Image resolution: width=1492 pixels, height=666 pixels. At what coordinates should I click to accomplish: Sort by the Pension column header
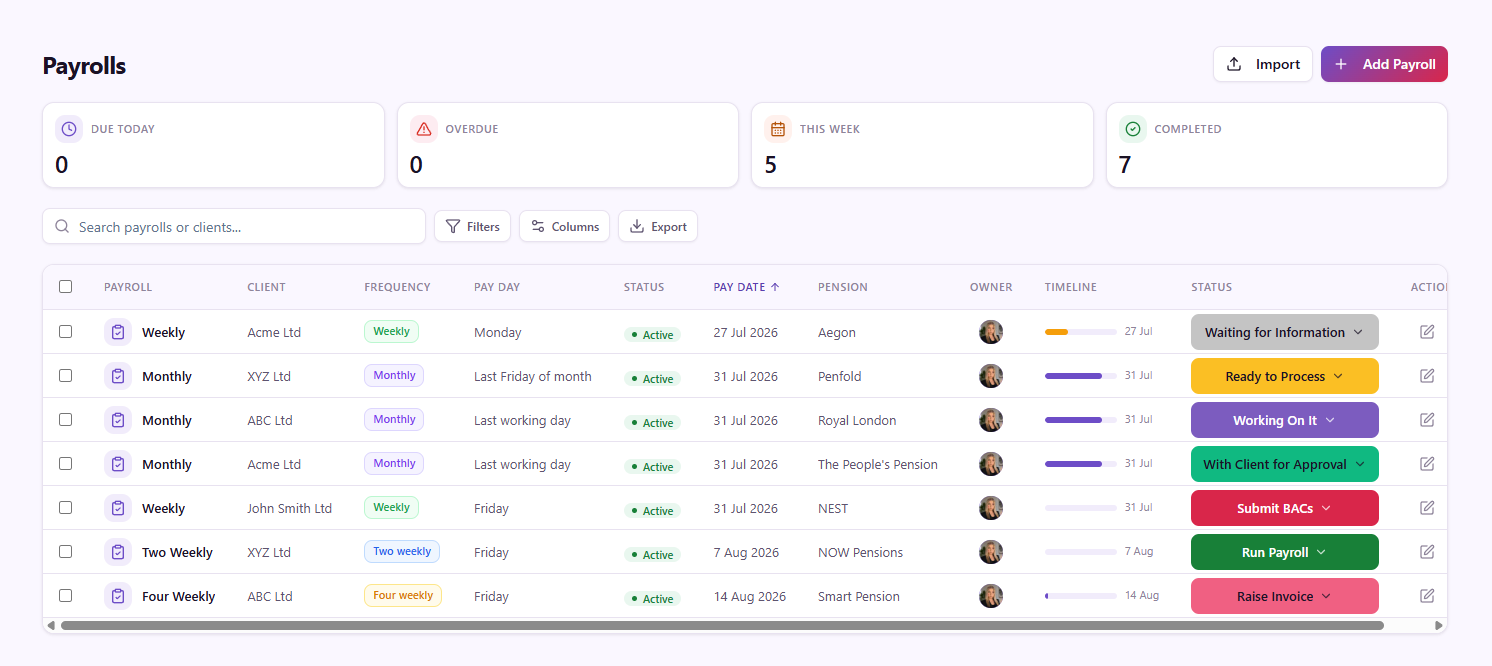point(843,287)
